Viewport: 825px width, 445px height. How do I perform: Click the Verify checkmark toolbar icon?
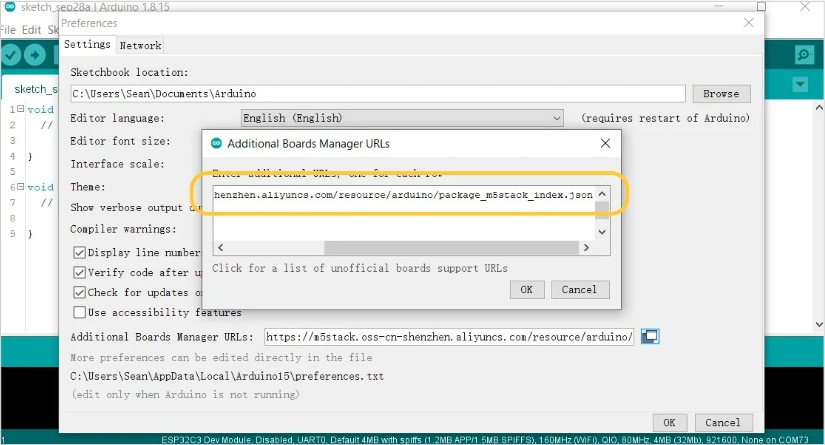pyautogui.click(x=11, y=55)
